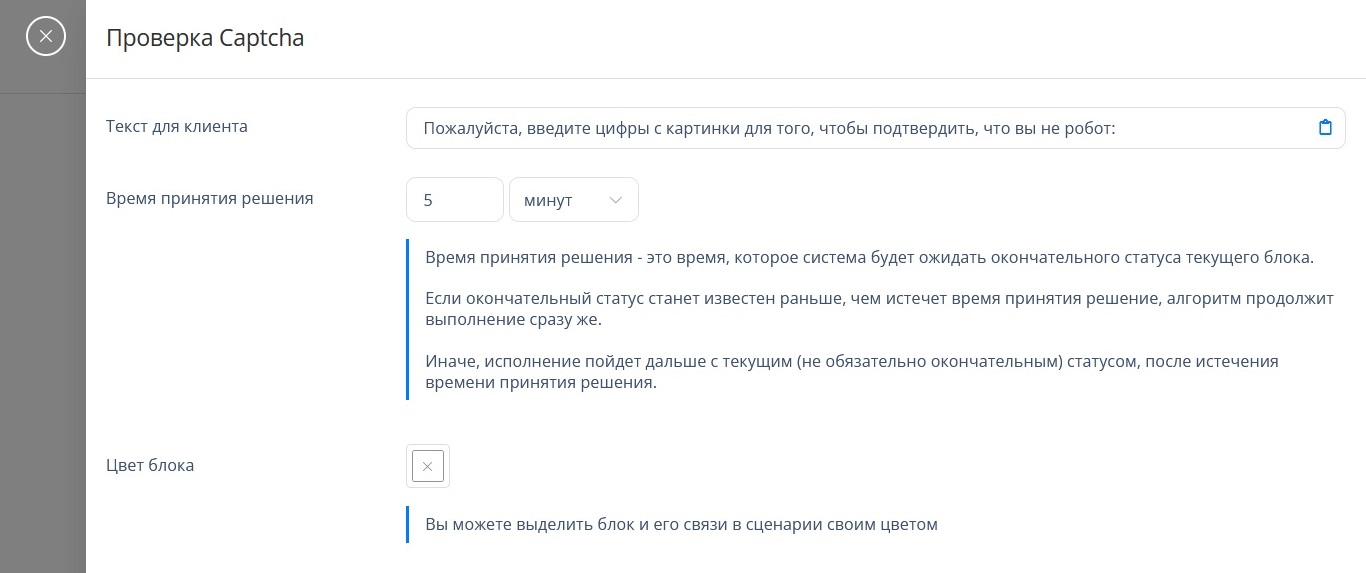Click the blue bar beside the decision time note
This screenshot has height=573, width=1366.
coord(408,320)
